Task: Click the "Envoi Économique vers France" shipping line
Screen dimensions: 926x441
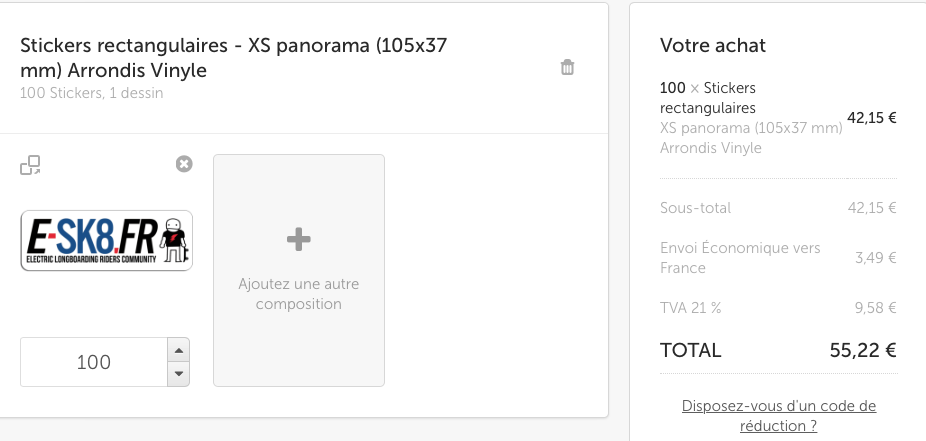Action: 740,257
